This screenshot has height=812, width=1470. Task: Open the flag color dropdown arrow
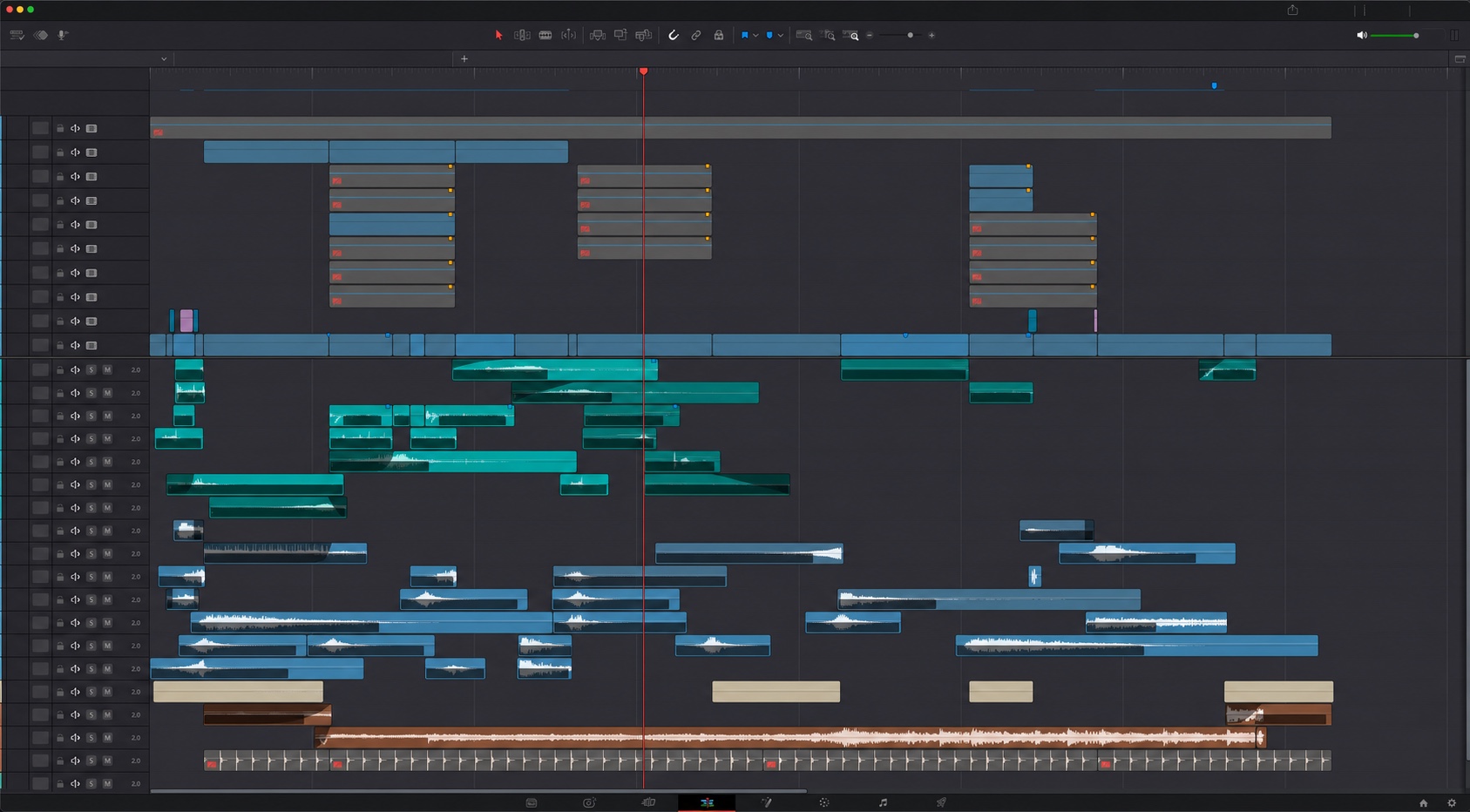755,36
